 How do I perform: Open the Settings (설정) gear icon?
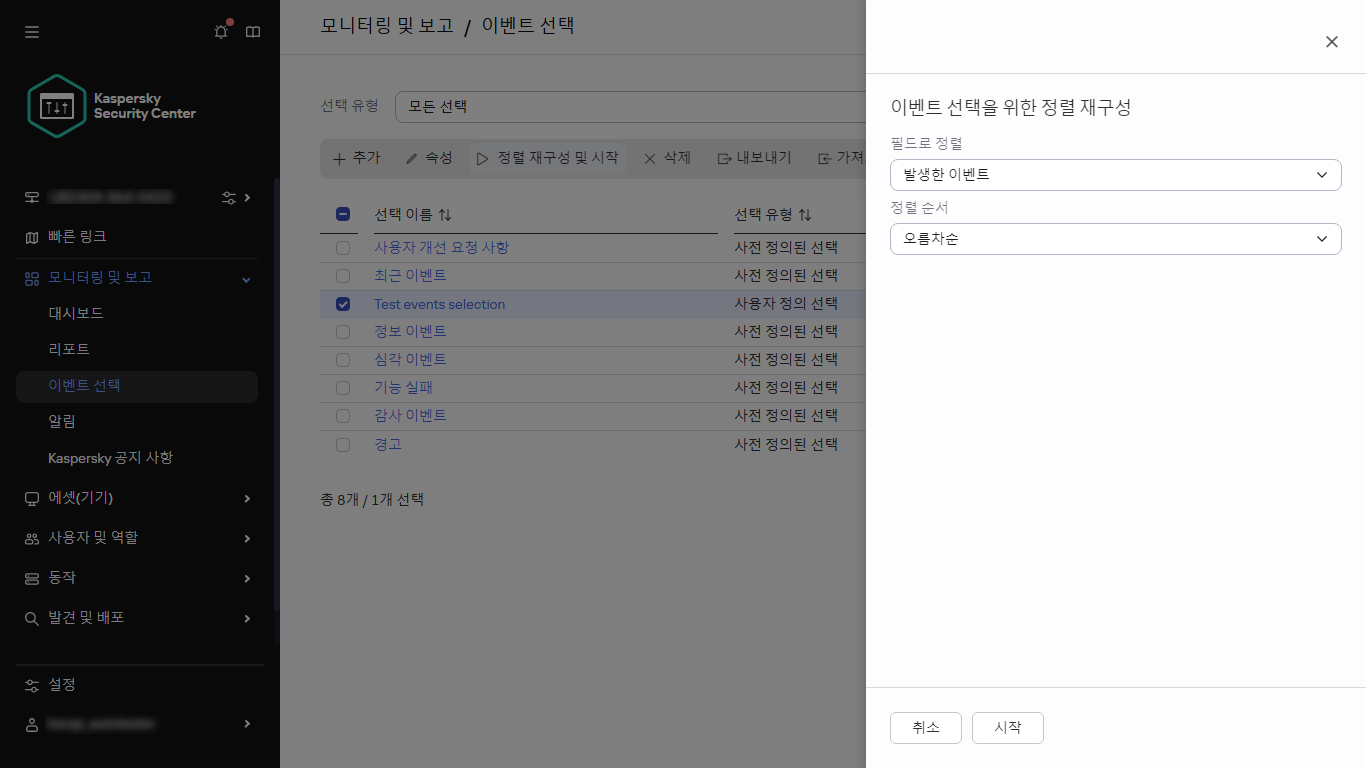(31, 684)
